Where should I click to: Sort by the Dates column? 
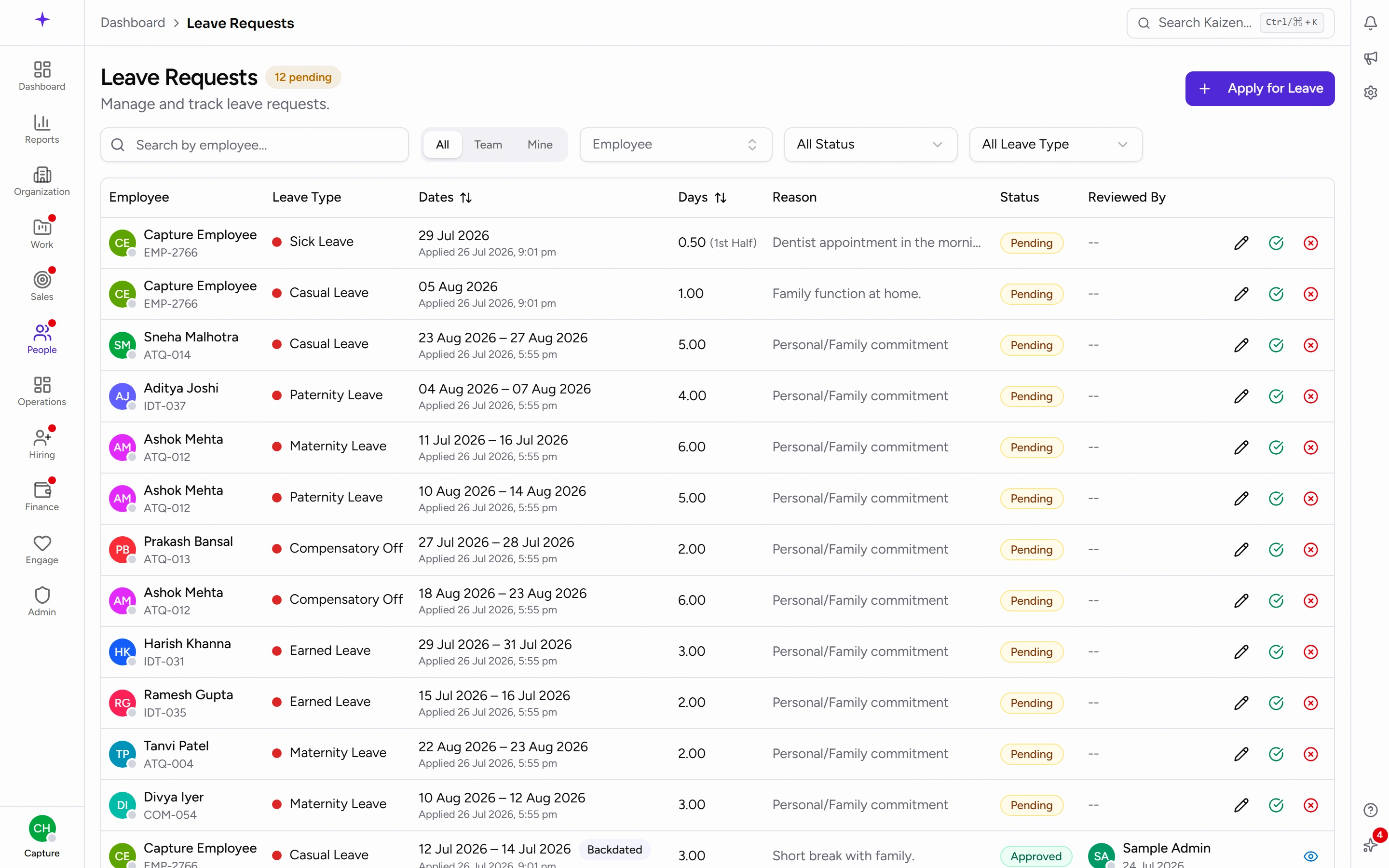click(x=445, y=197)
